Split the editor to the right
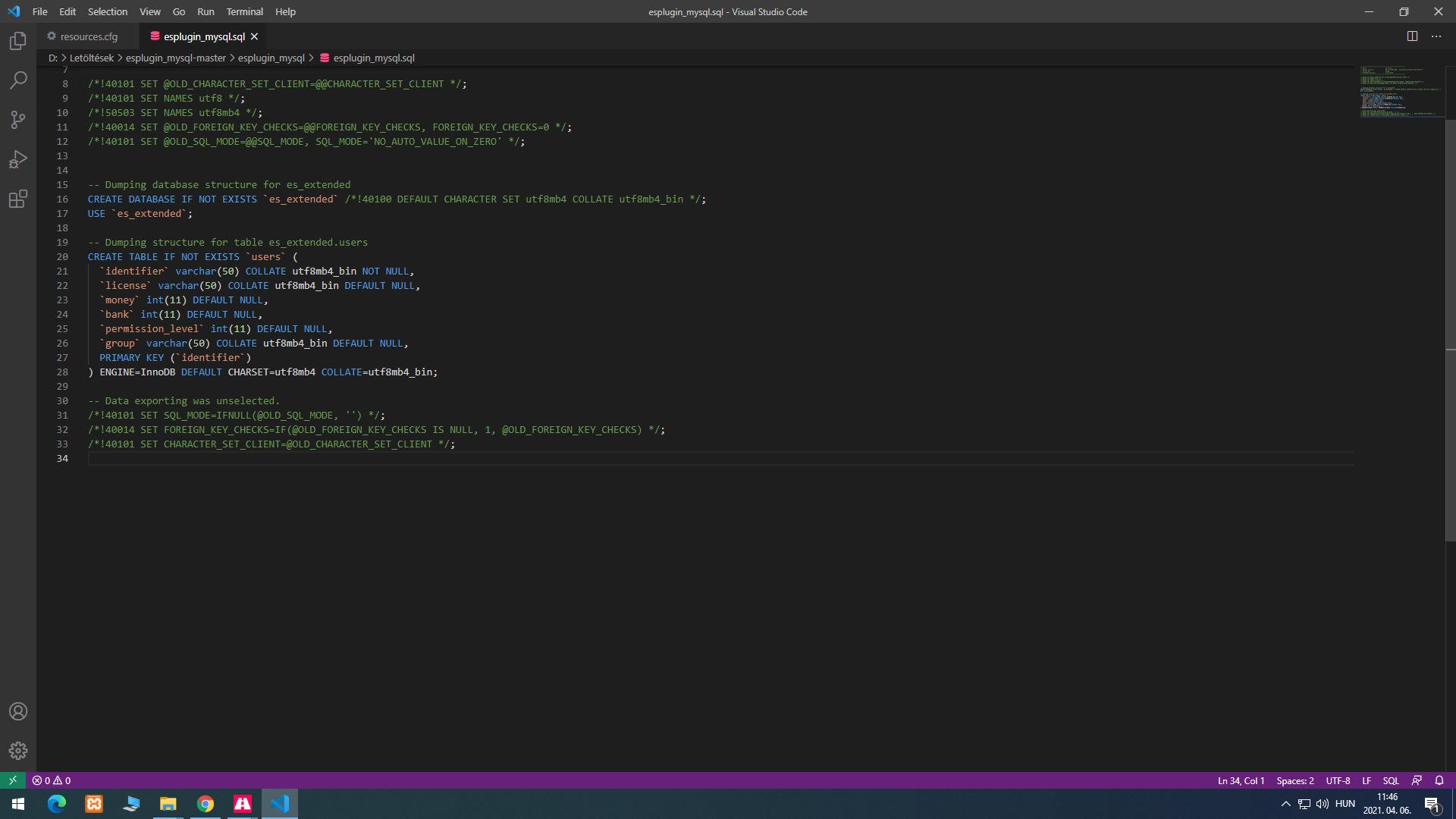 tap(1412, 36)
